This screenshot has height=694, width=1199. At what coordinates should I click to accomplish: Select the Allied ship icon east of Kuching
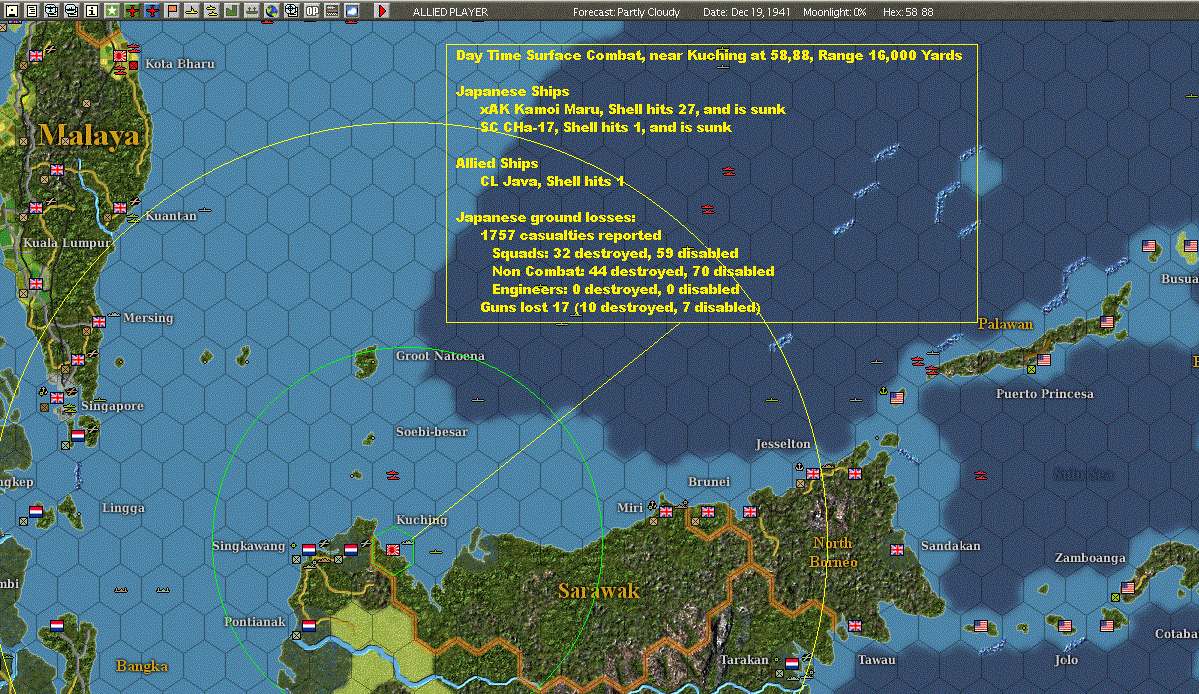(x=436, y=551)
